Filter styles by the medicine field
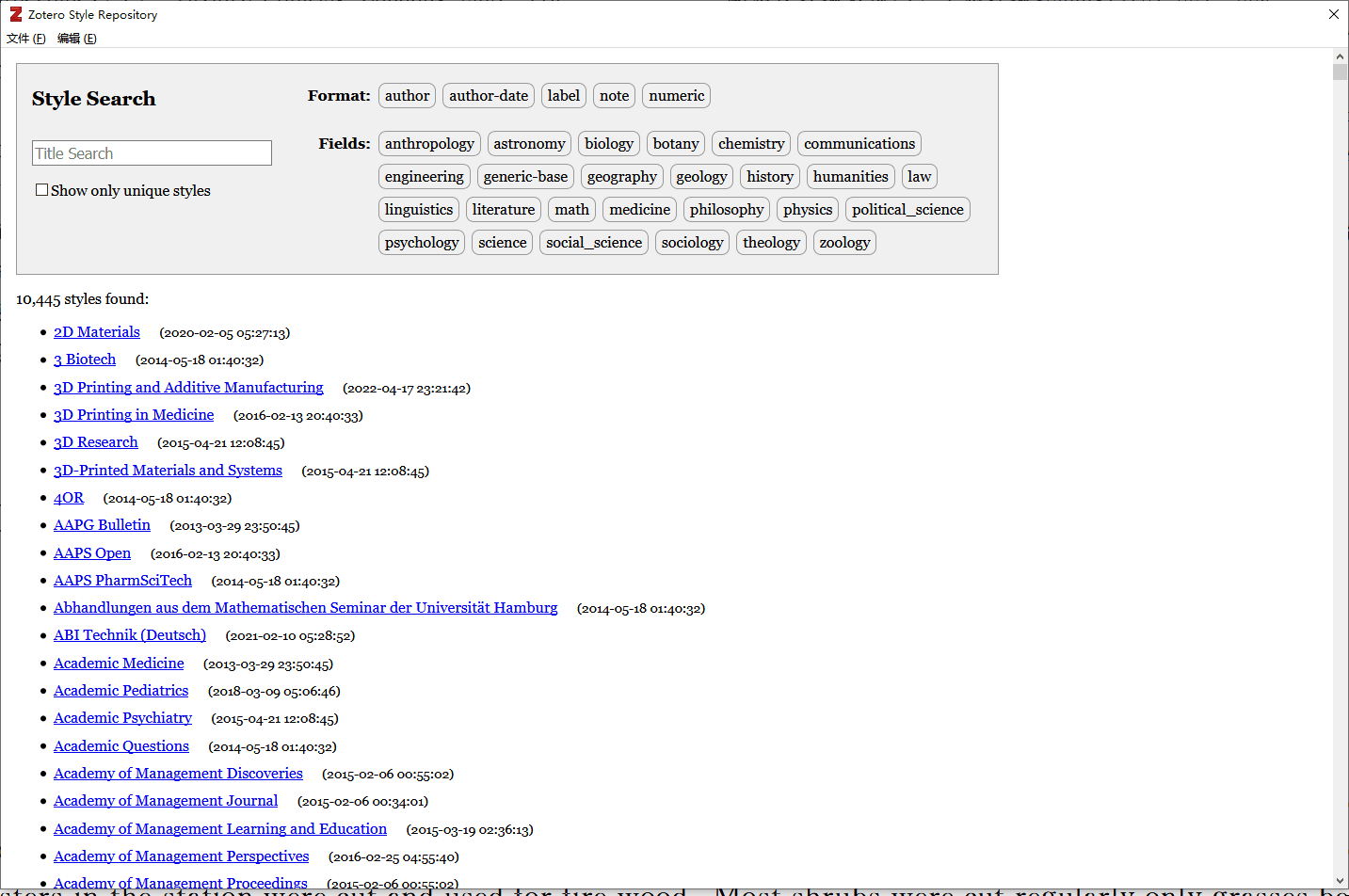 click(639, 210)
